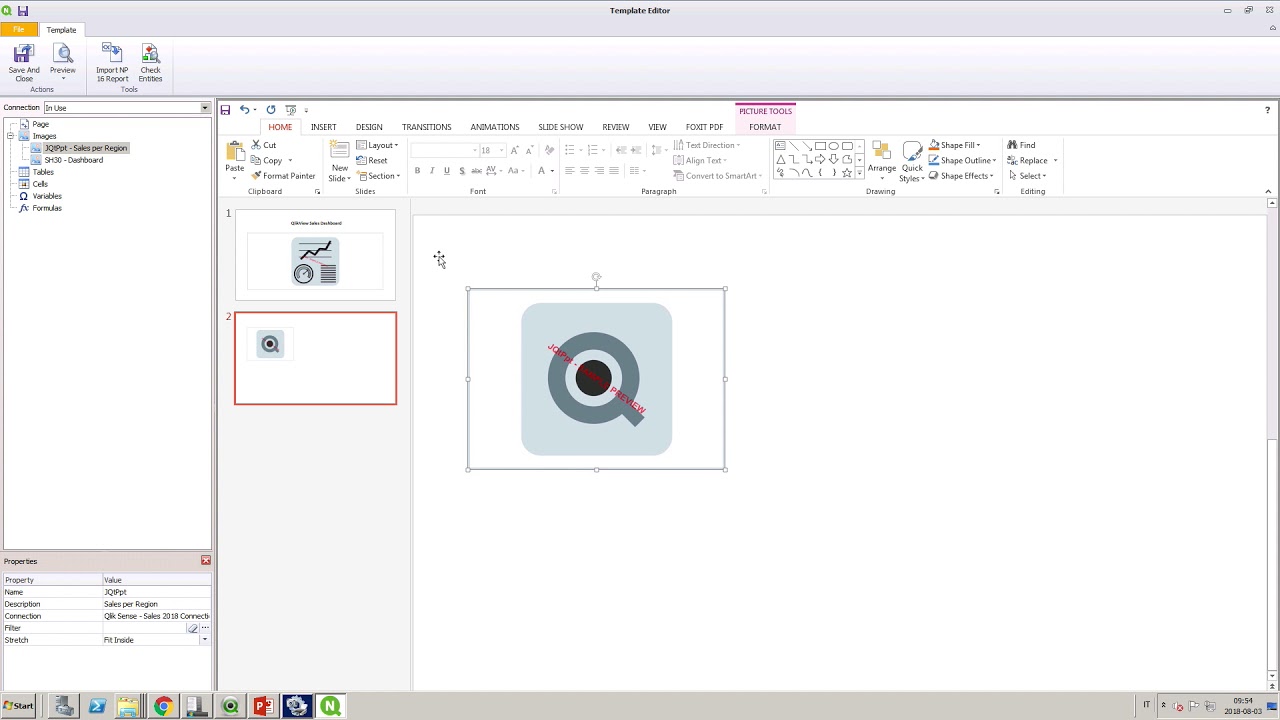The height and width of the screenshot is (720, 1280).
Task: Clear the Filter using eraser icon
Action: (193, 628)
